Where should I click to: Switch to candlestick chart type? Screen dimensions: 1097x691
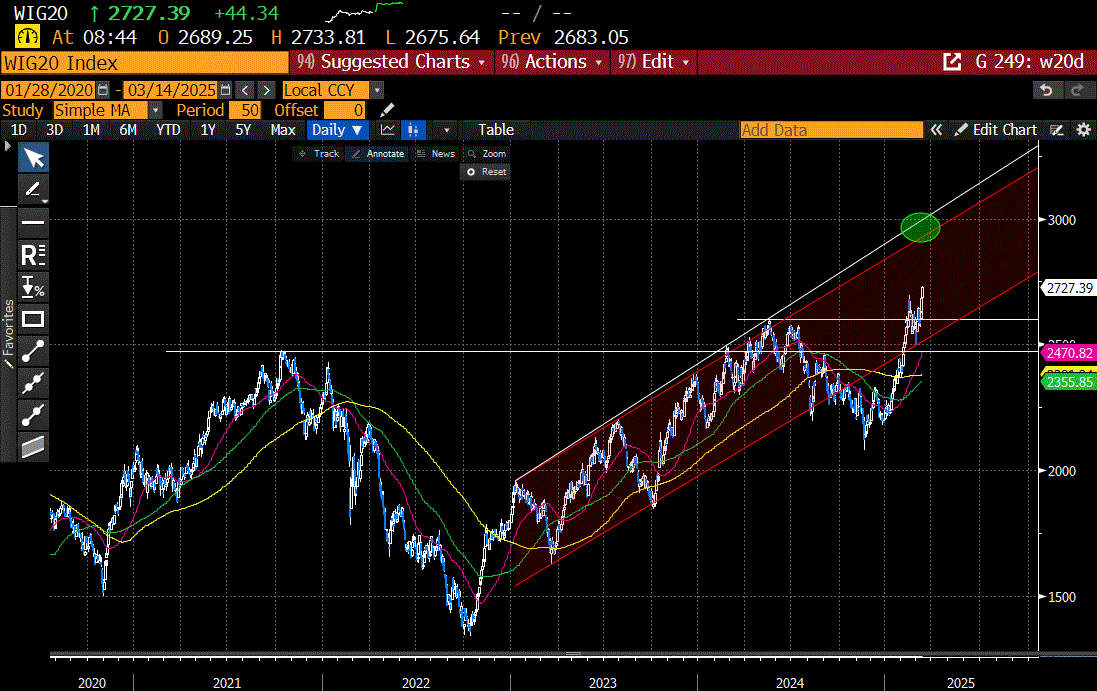[x=413, y=130]
